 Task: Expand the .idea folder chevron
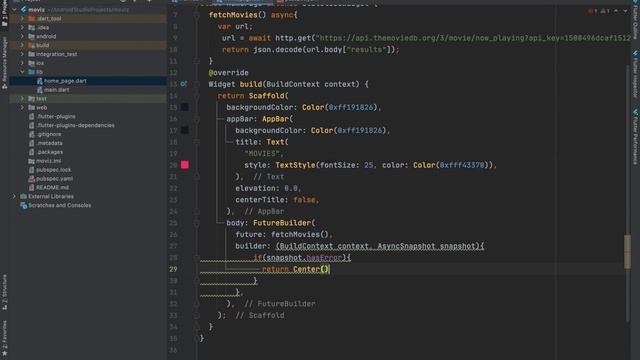tap(22, 27)
